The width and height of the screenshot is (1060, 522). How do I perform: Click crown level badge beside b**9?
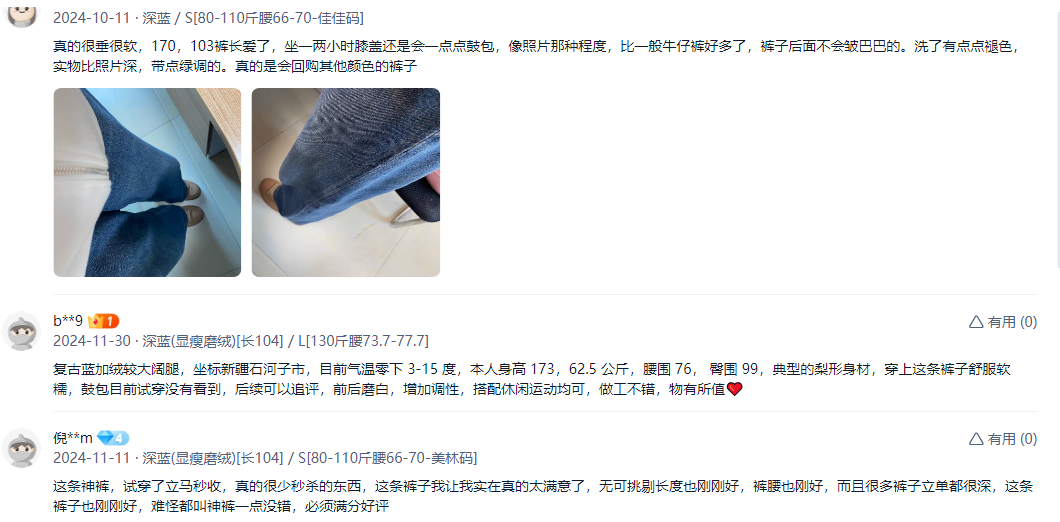click(x=103, y=321)
